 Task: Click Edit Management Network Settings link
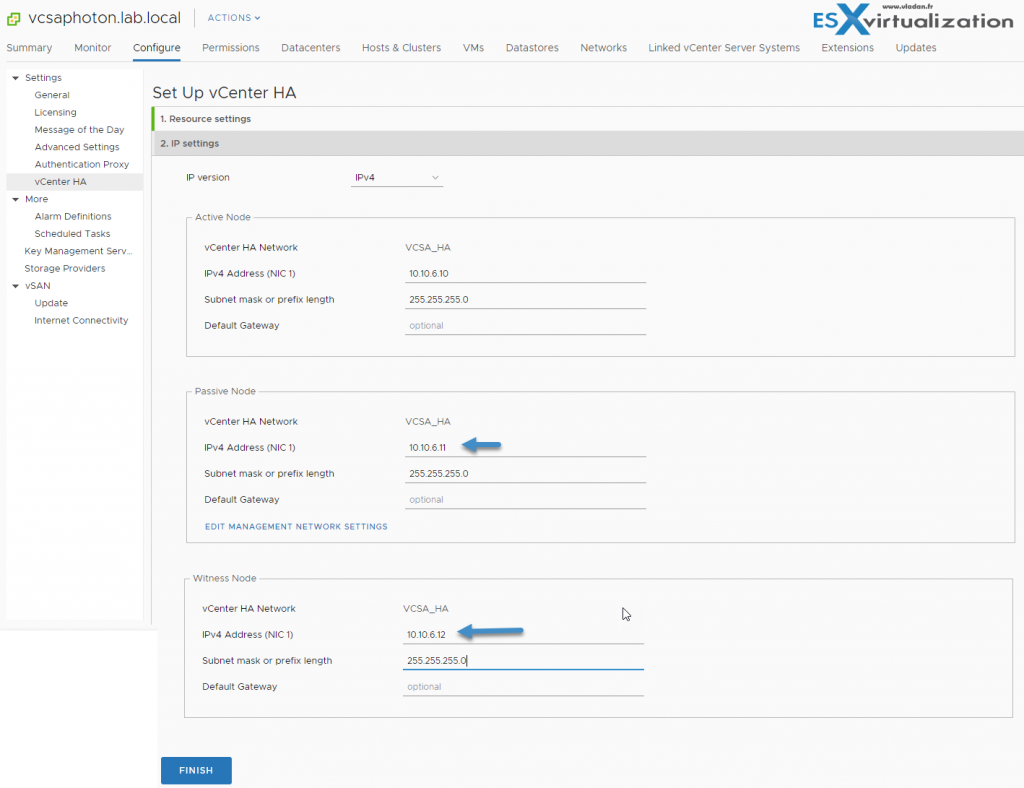pos(296,526)
